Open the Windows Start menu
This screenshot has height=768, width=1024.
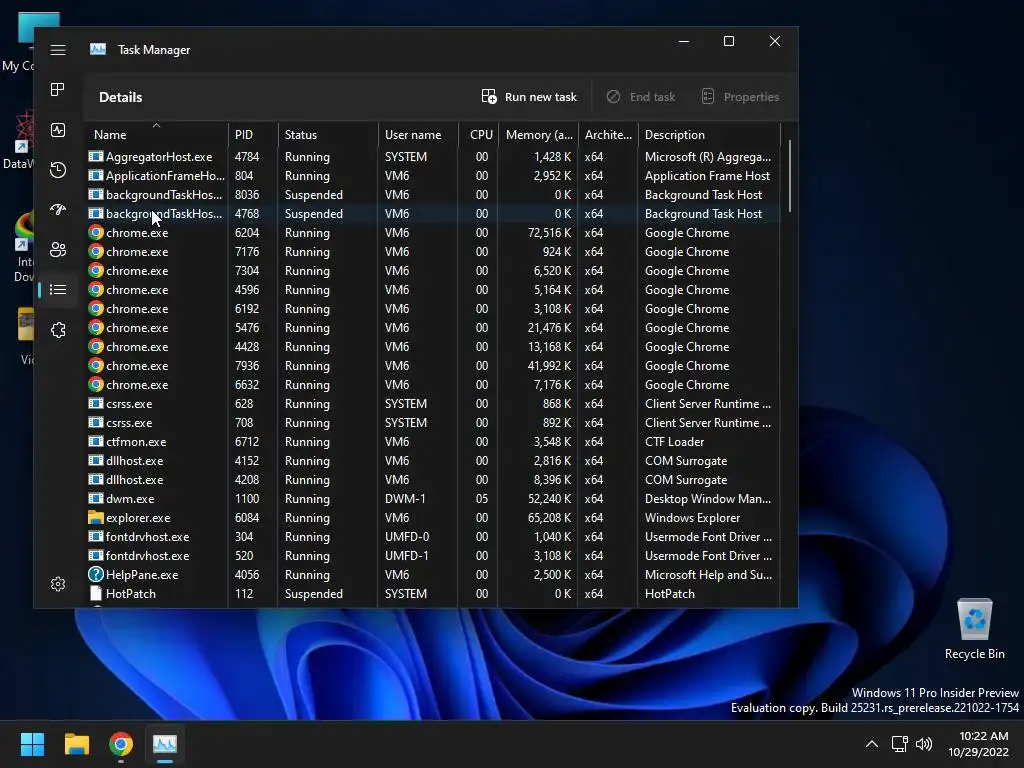pyautogui.click(x=32, y=744)
